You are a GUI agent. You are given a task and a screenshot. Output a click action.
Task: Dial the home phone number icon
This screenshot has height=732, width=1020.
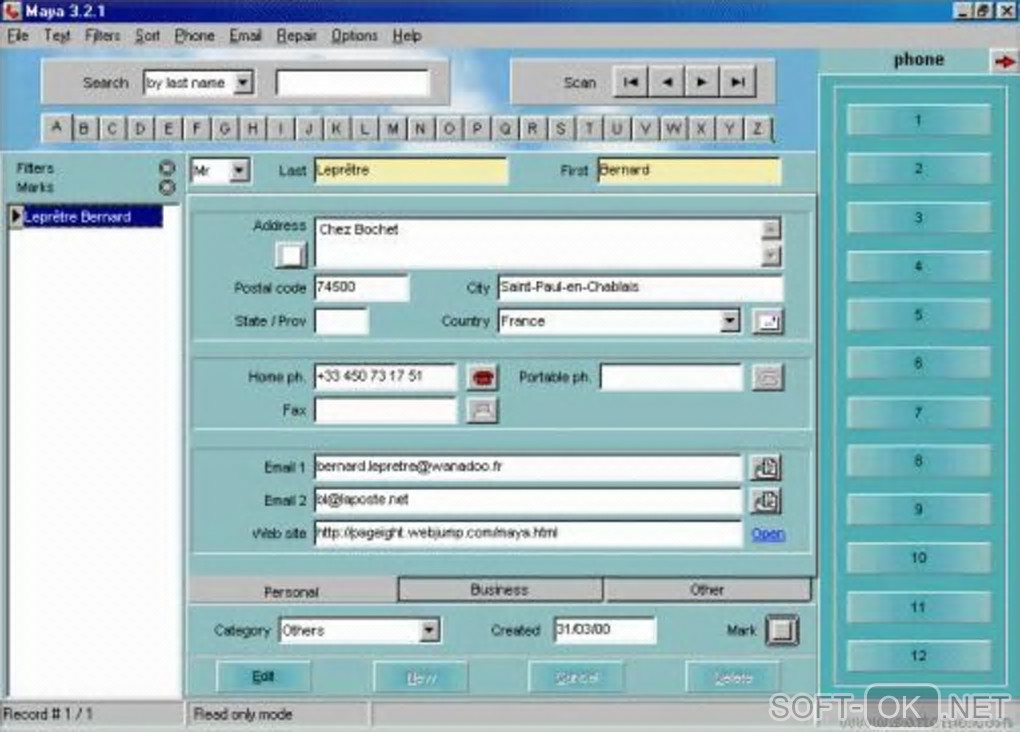[x=482, y=377]
